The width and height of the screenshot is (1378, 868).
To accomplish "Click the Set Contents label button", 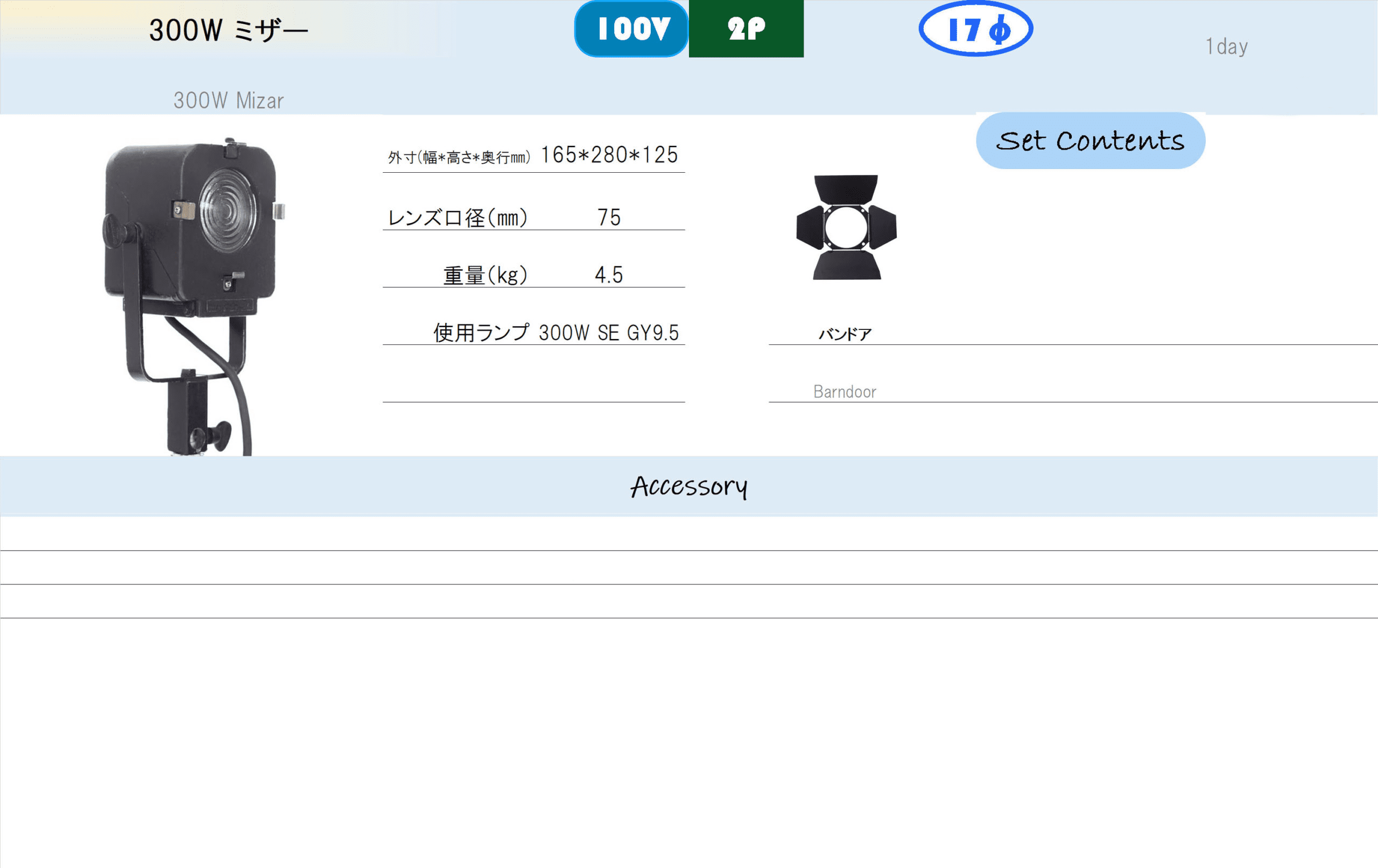I will coord(1091,141).
